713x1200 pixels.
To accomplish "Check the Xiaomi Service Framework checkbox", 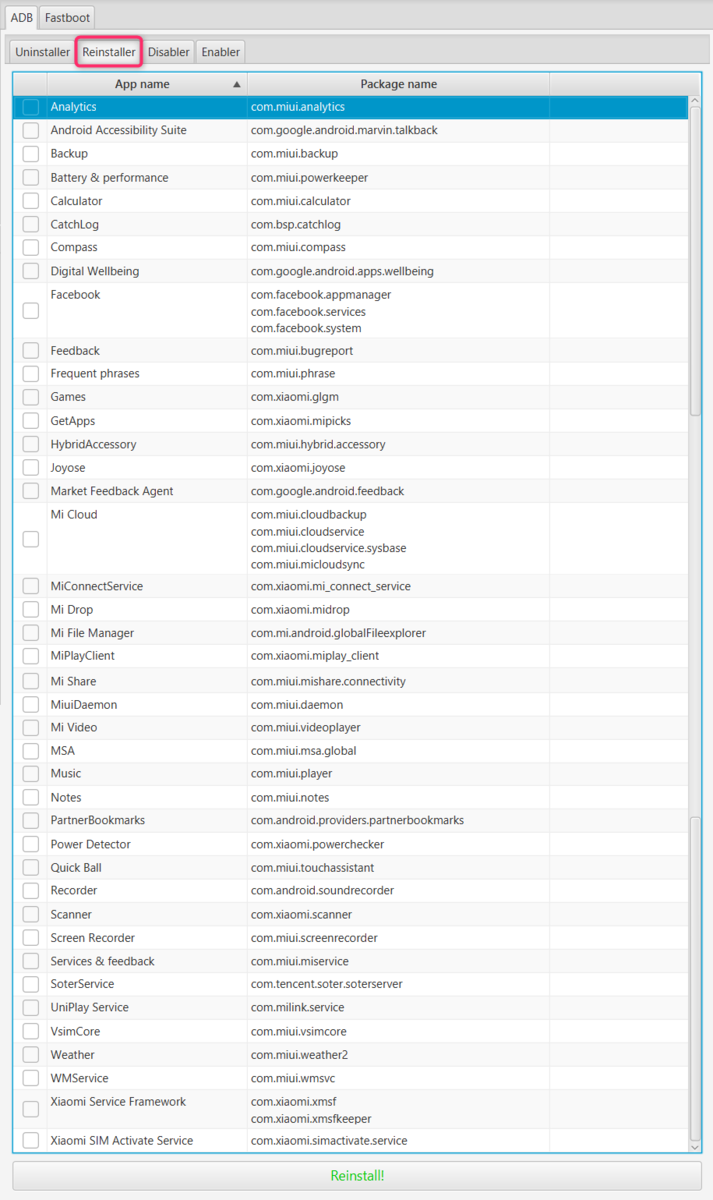I will pos(31,1109).
